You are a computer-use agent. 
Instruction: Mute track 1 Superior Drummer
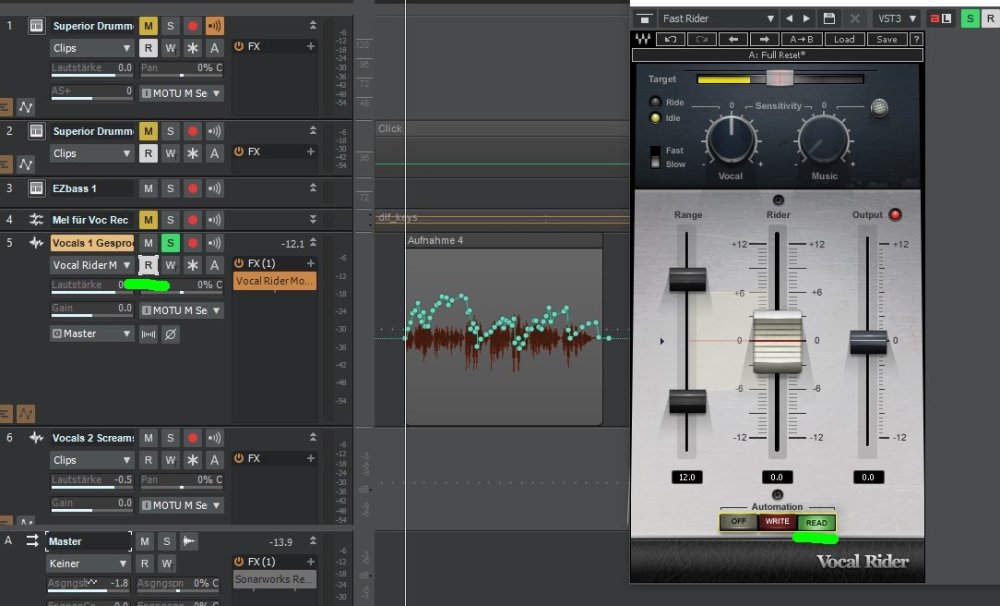click(x=148, y=26)
